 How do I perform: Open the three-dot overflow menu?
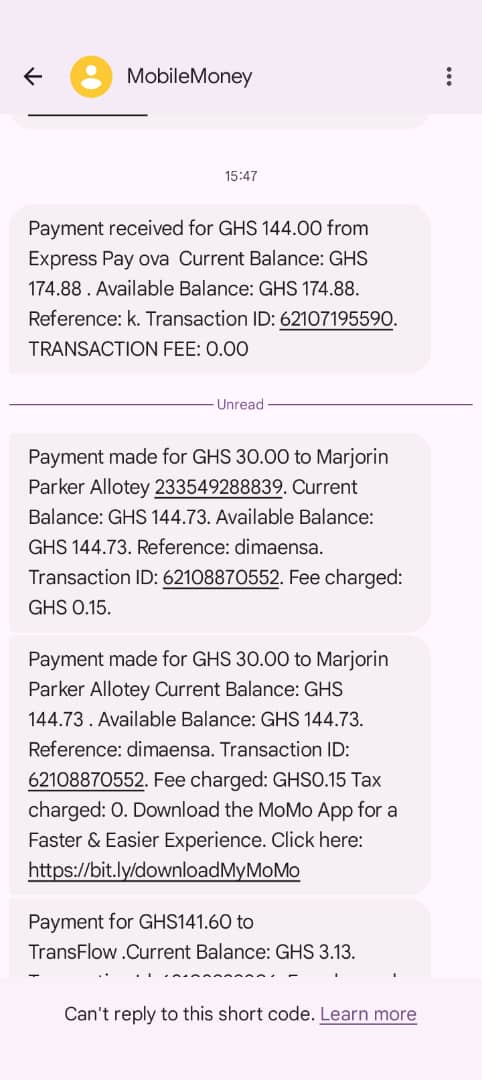449,76
